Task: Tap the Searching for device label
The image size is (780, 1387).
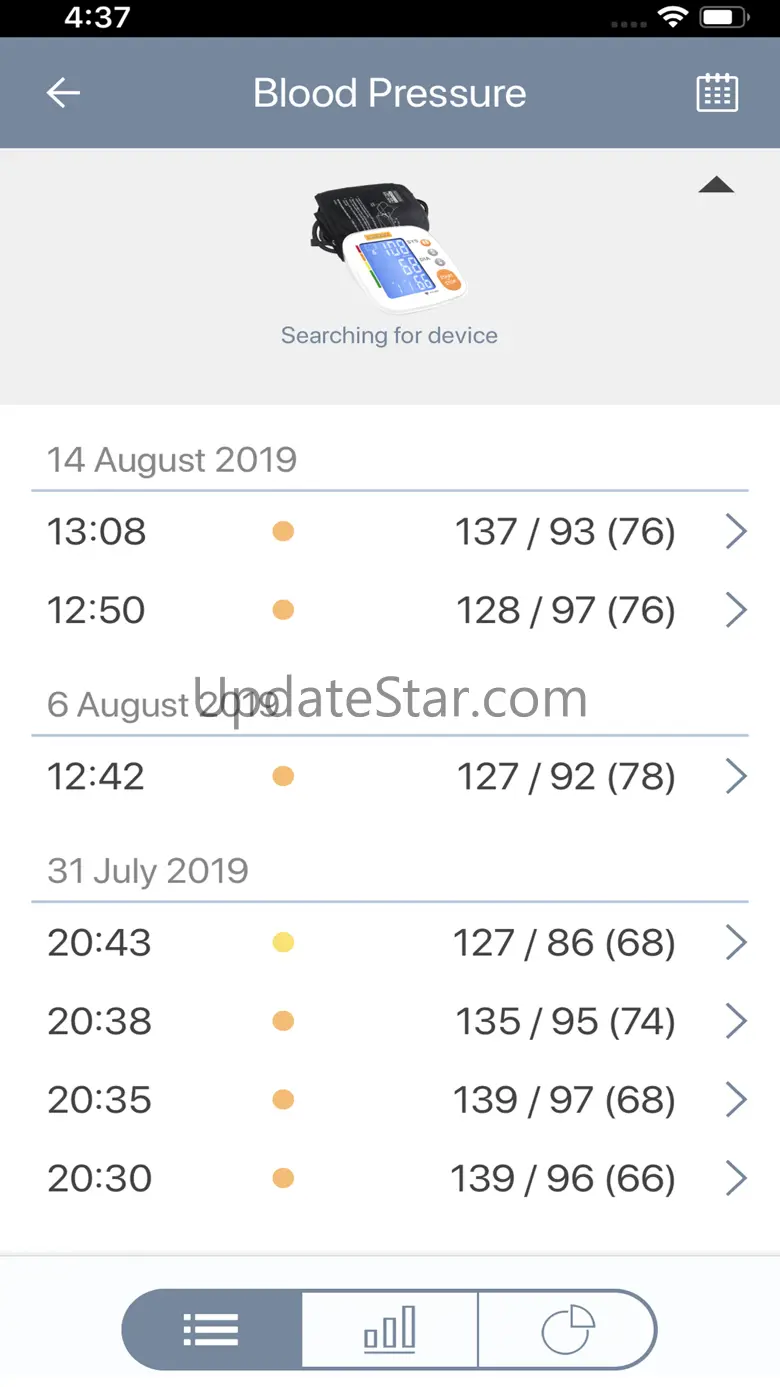Action: [x=389, y=335]
